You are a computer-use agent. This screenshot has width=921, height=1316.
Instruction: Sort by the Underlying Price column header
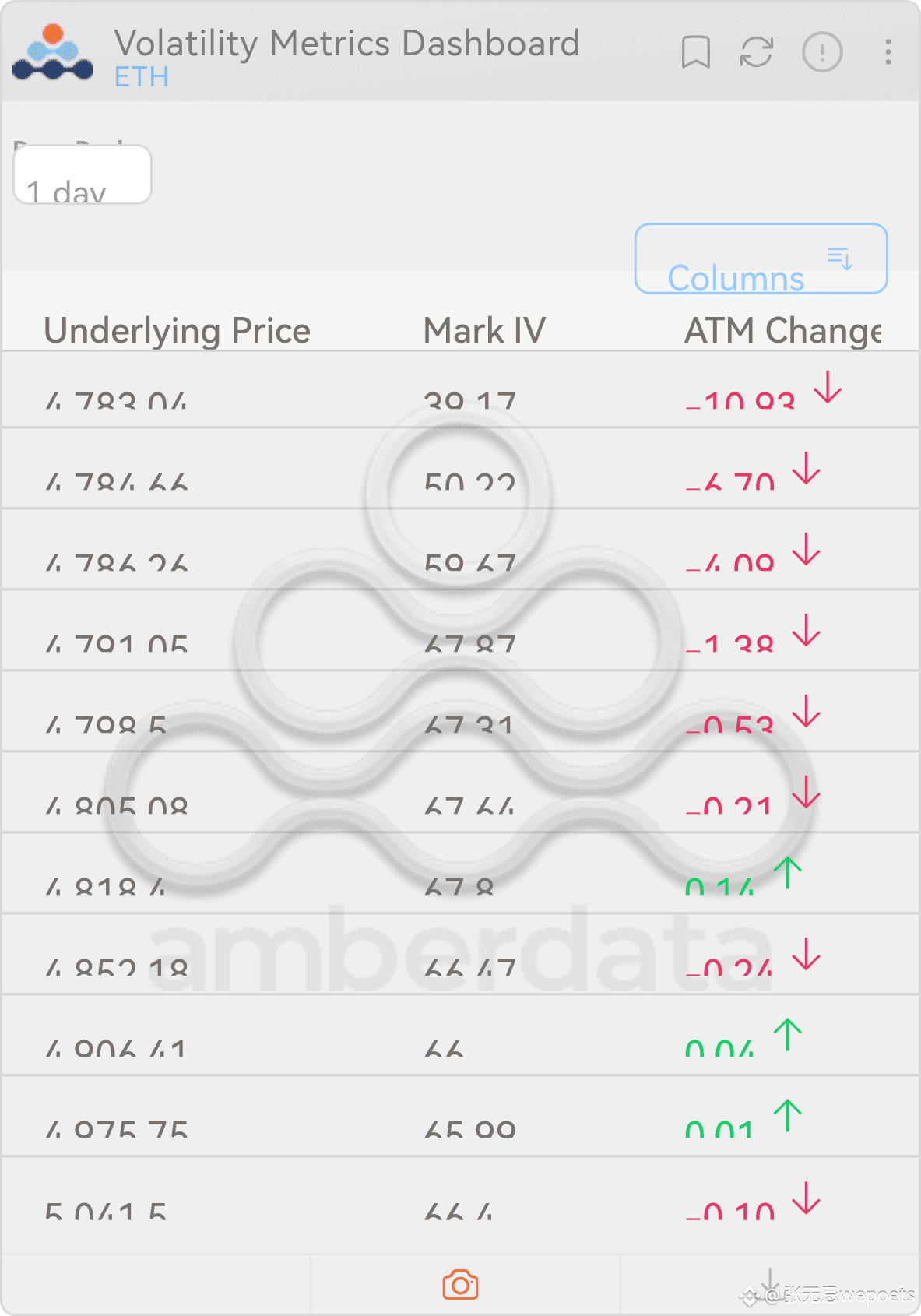pos(178,330)
